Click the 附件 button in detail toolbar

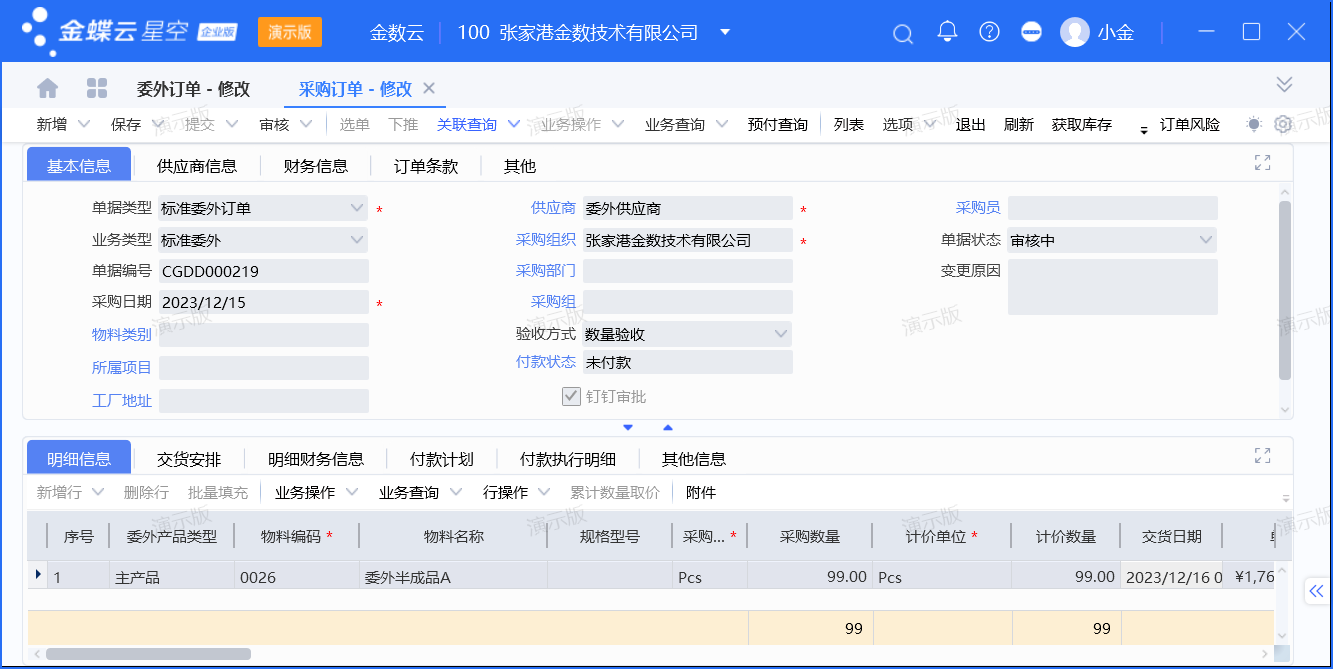point(701,492)
